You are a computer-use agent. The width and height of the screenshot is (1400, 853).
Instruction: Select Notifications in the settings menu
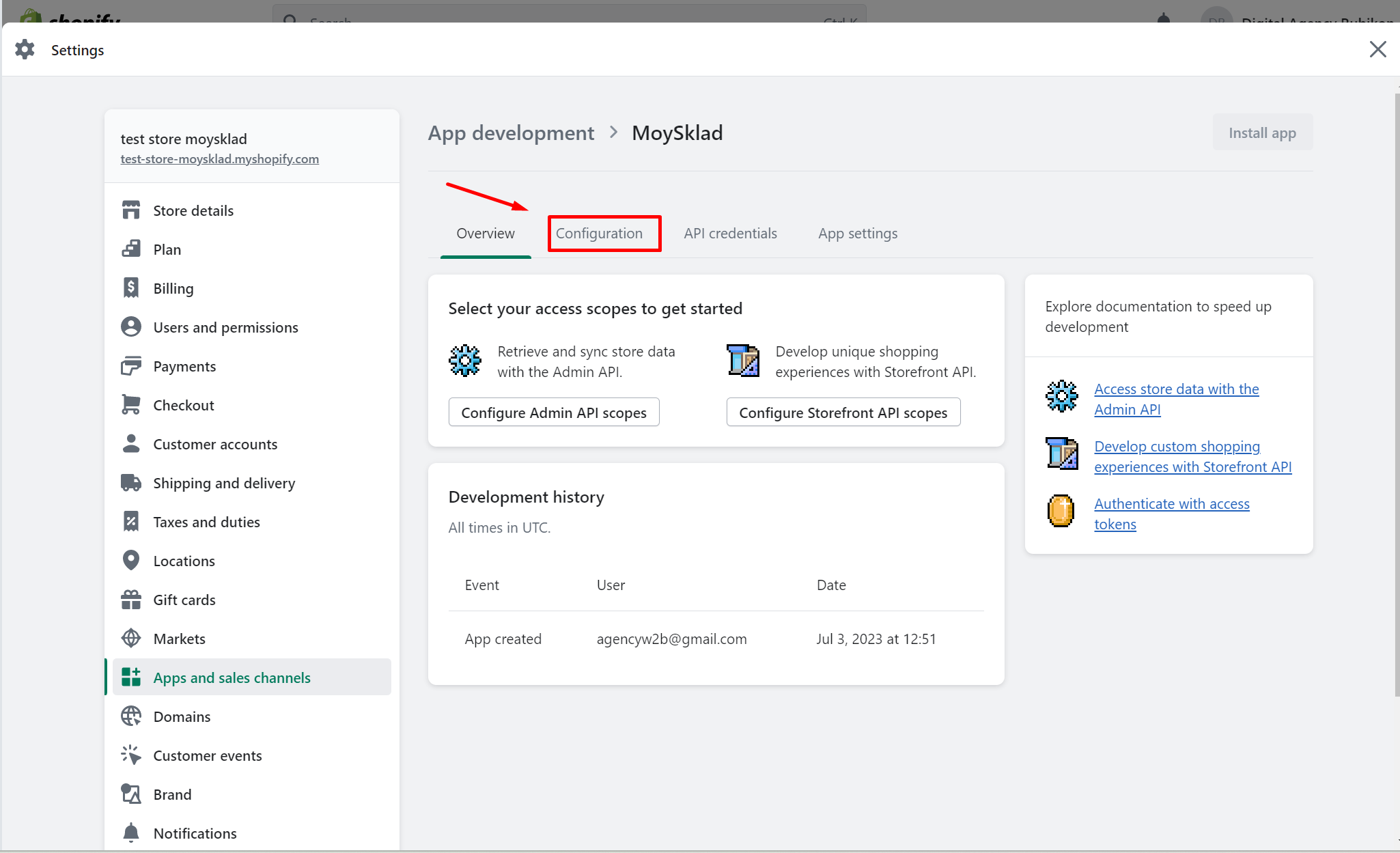(252, 833)
